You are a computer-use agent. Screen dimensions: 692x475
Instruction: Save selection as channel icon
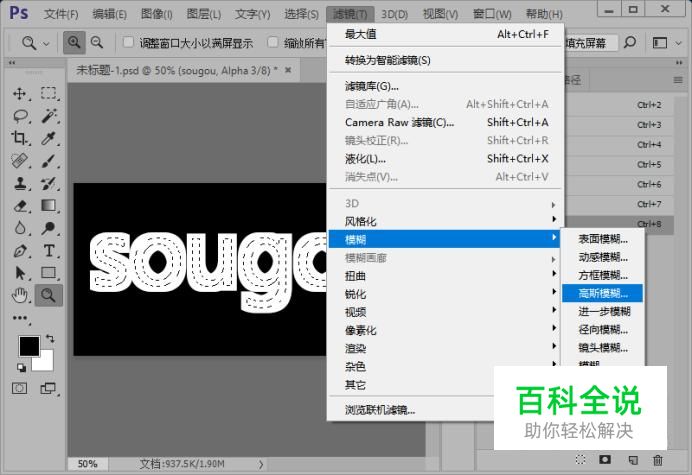click(605, 460)
